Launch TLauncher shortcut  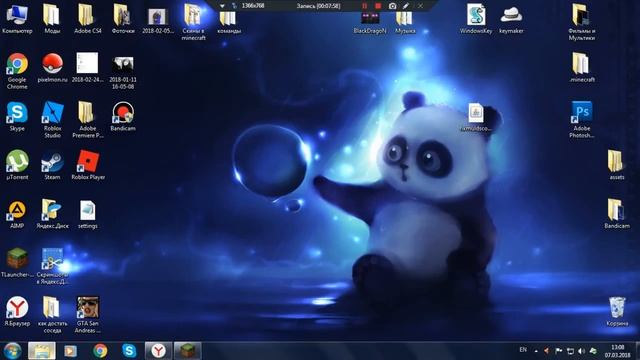click(17, 262)
